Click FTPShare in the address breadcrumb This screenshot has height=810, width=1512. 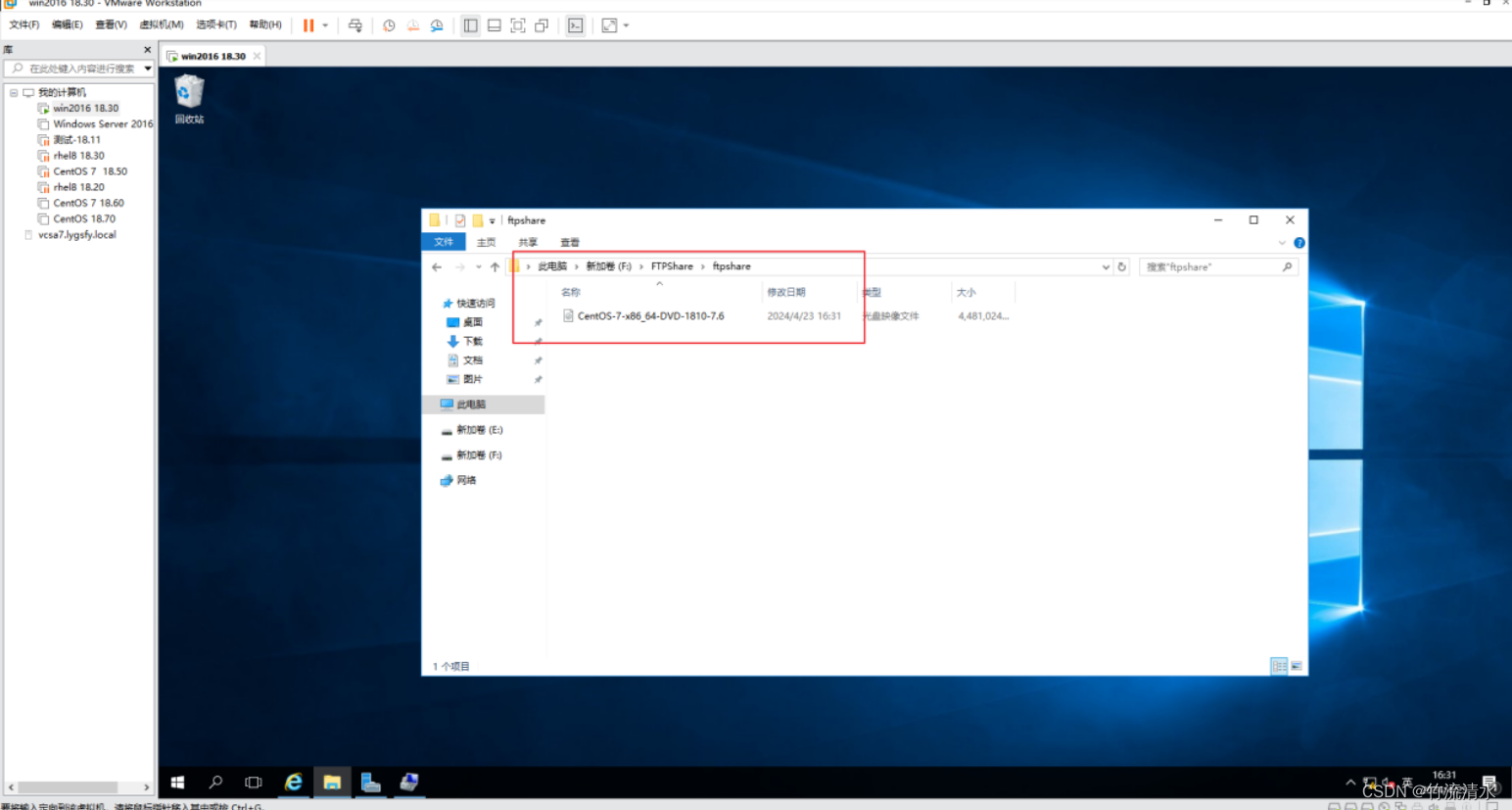(672, 266)
